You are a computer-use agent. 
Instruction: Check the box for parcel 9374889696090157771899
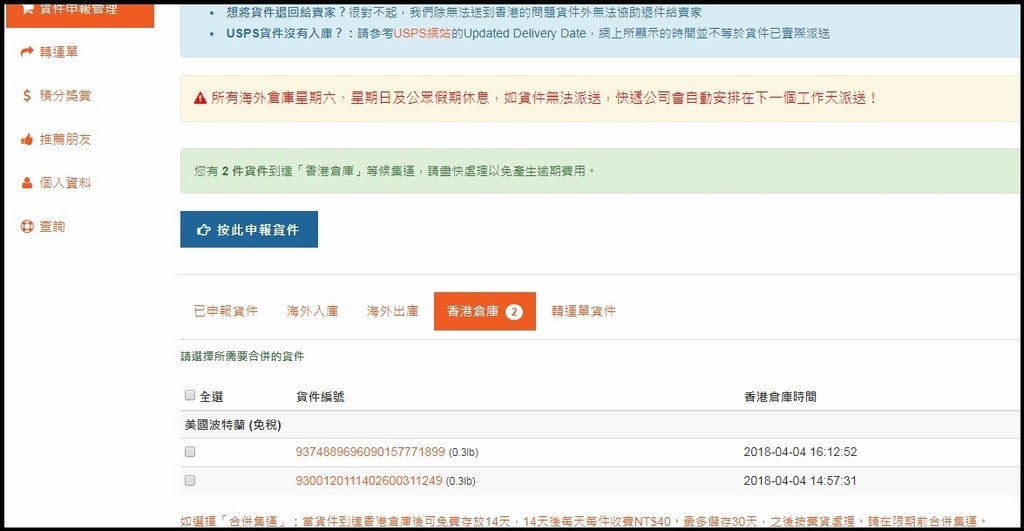pos(190,452)
